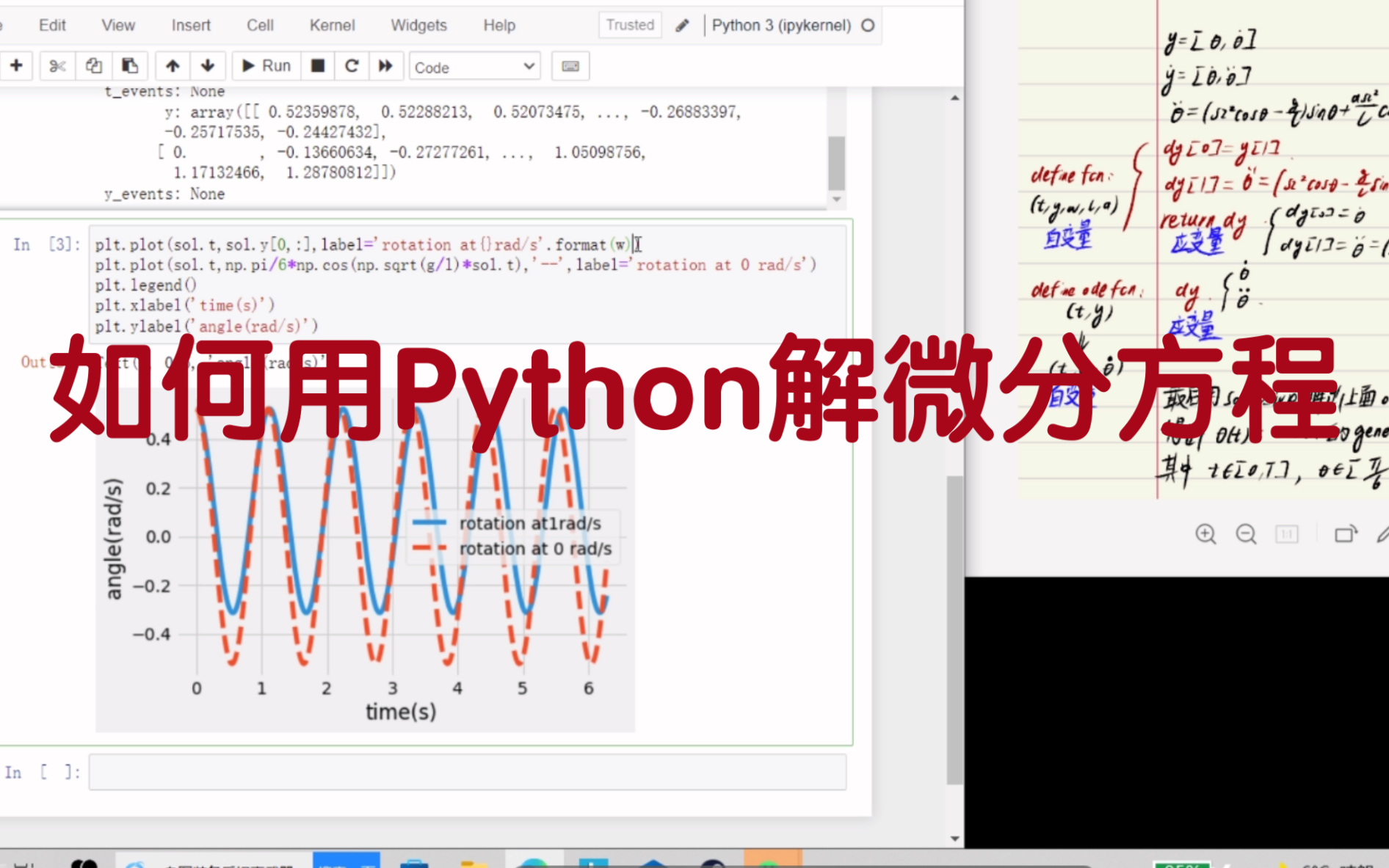Move the selected cell up
This screenshot has height=868, width=1389.
click(x=173, y=66)
